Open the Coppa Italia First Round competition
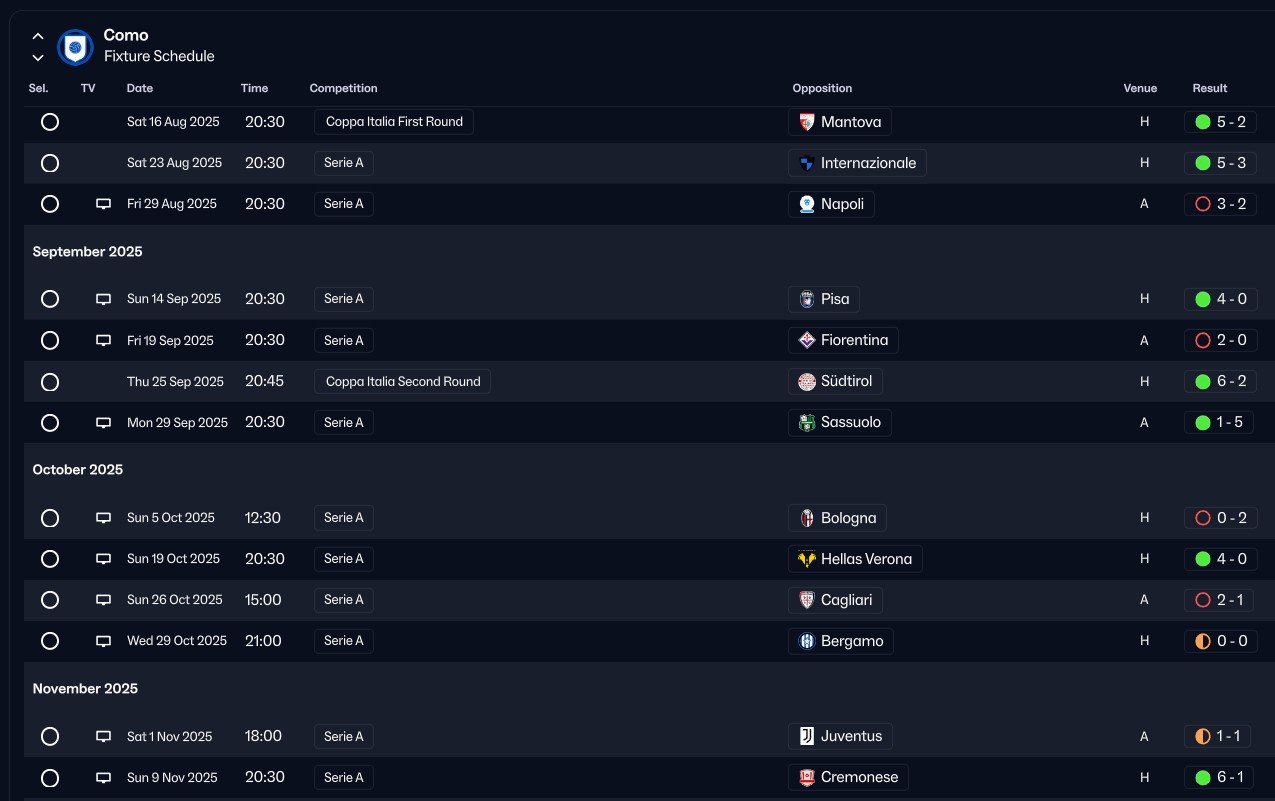Image resolution: width=1275 pixels, height=801 pixels. point(394,122)
